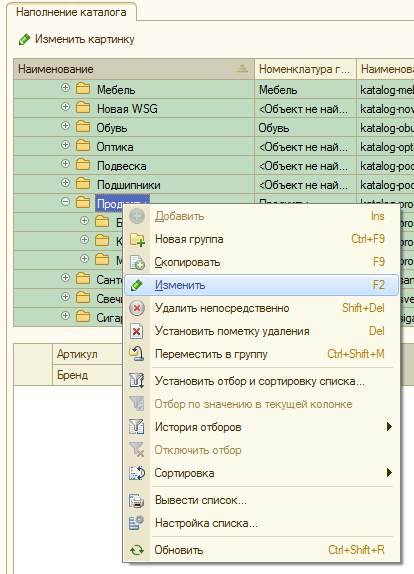This screenshot has width=414, height=574.
Task: Click katalog-opt cell in Оптика row
Action: click(x=386, y=147)
